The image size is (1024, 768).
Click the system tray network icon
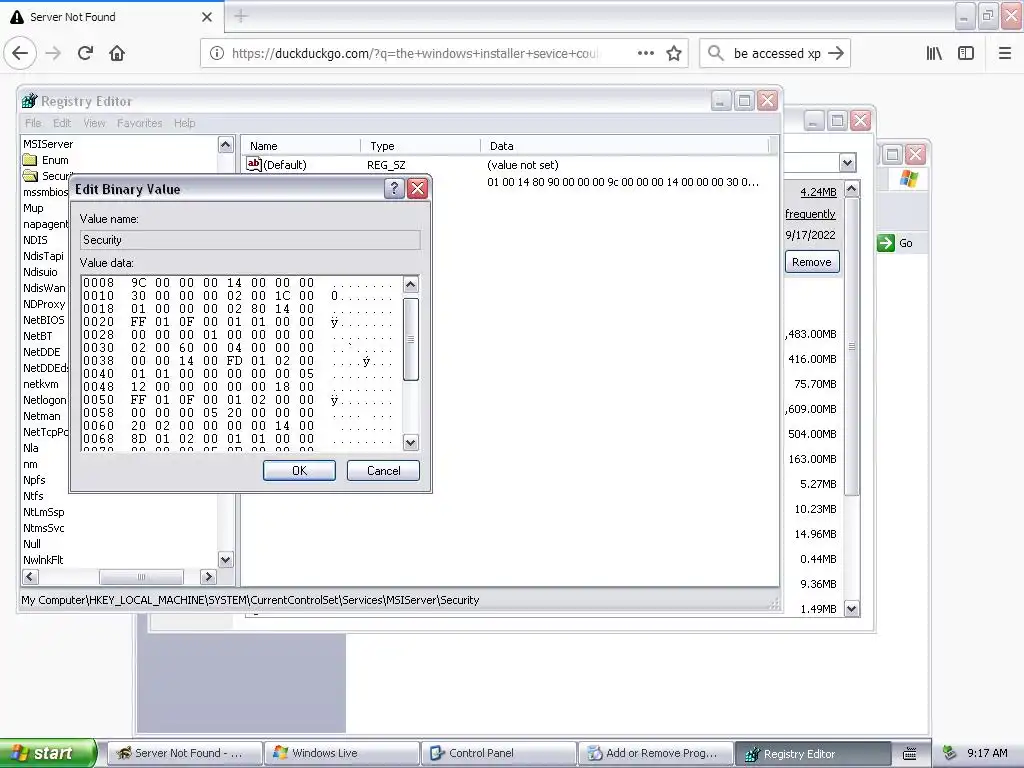[950, 753]
